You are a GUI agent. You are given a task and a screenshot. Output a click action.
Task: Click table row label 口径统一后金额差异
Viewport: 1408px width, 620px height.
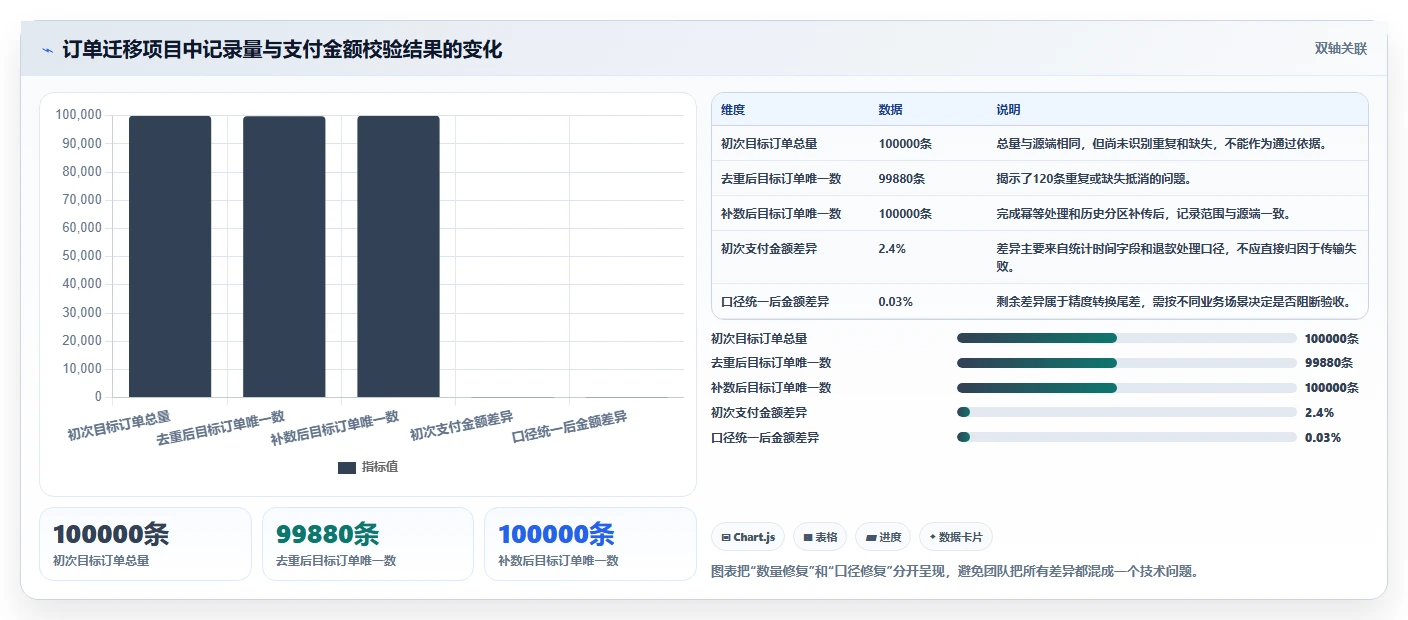click(x=775, y=301)
